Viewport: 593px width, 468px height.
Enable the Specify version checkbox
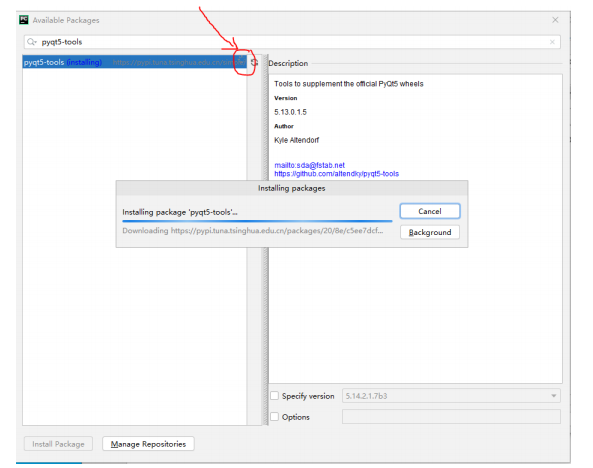(x=275, y=396)
